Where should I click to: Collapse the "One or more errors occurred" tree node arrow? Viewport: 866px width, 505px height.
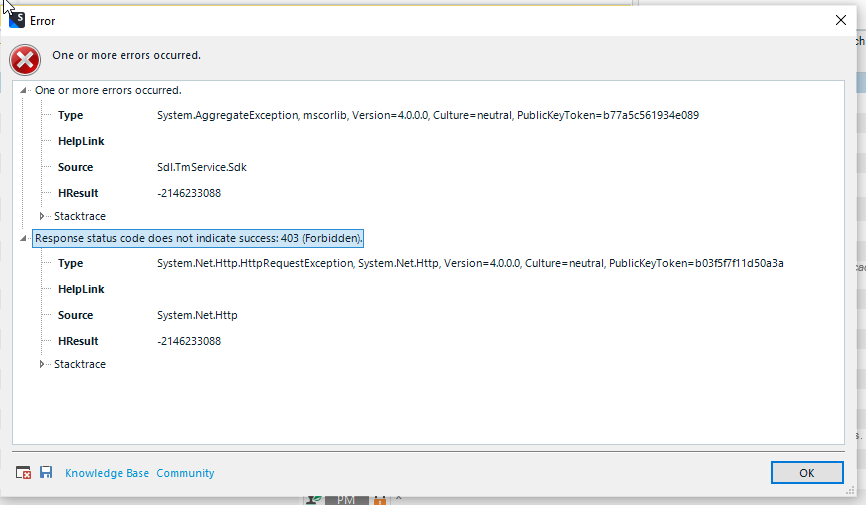(24, 90)
